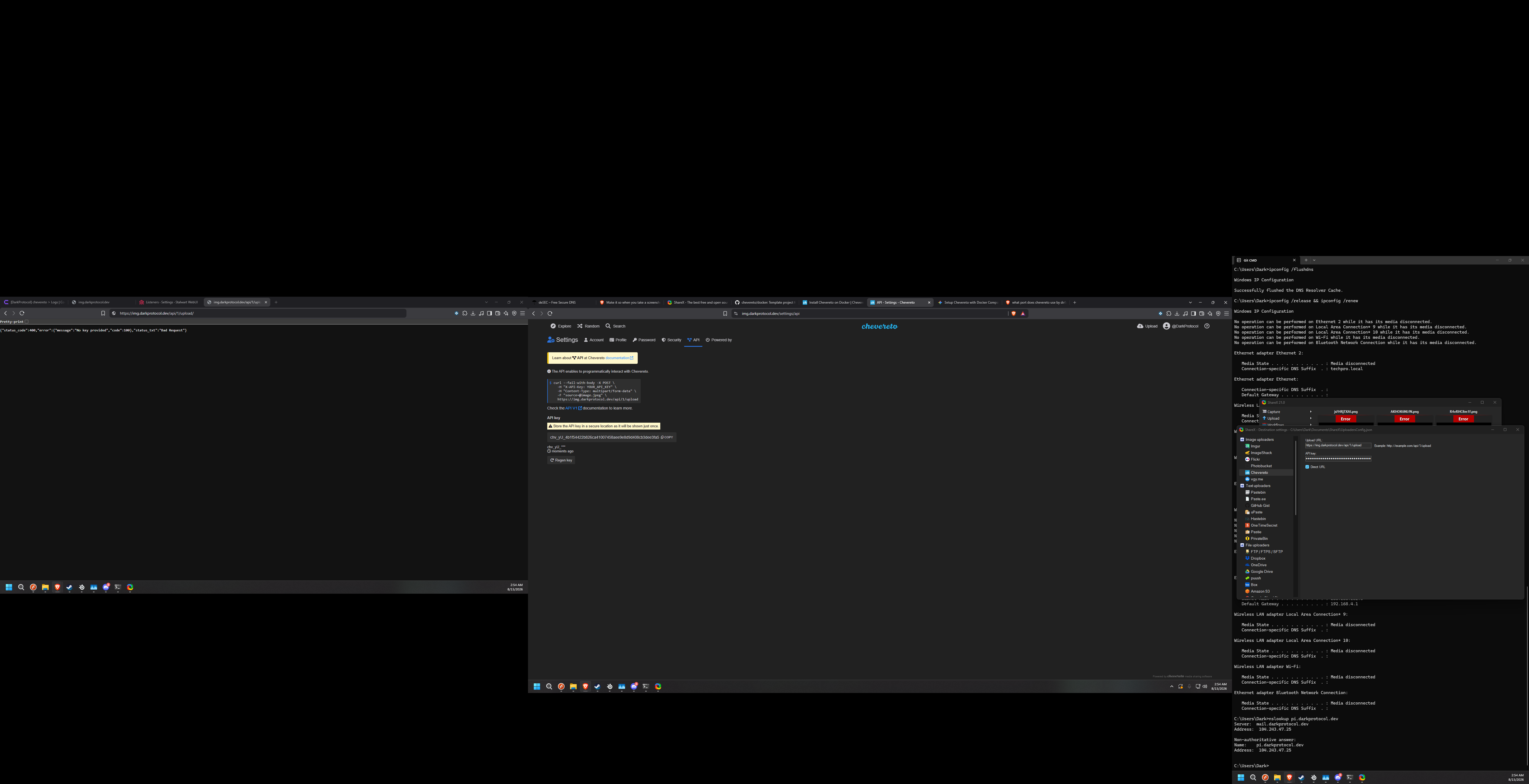This screenshot has height=784, width=1529.
Task: Open new tab in Chevereto settings browser
Action: click(1074, 303)
